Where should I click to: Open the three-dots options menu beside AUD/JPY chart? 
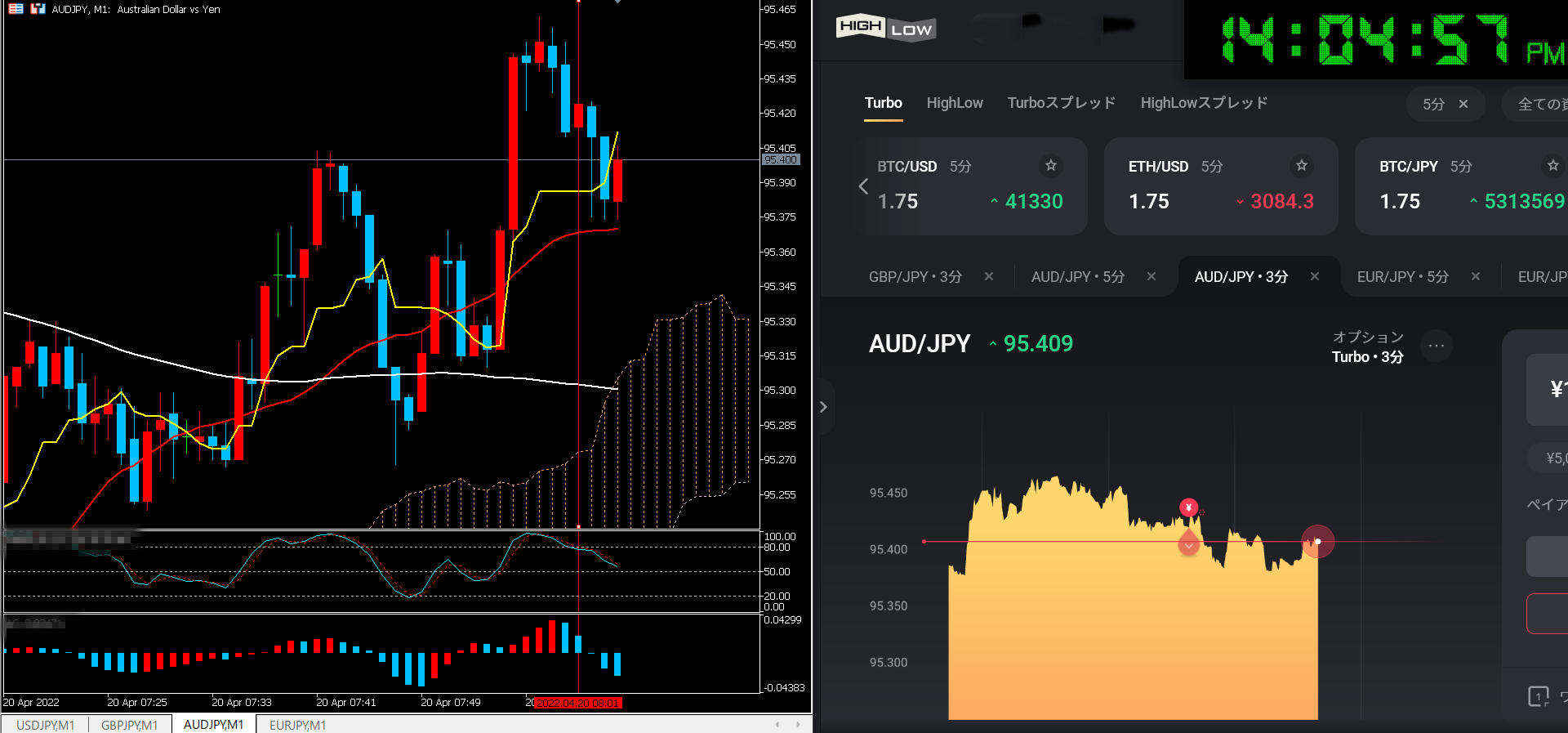[x=1436, y=346]
